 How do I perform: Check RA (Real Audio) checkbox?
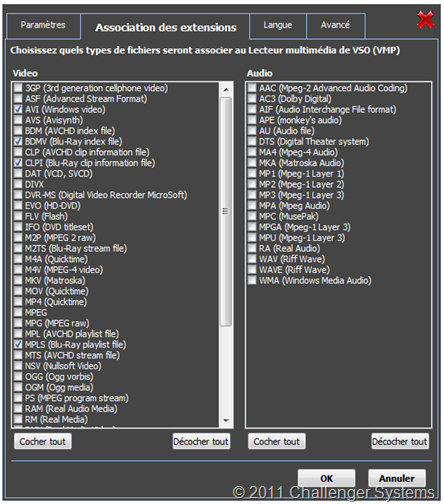(252, 248)
